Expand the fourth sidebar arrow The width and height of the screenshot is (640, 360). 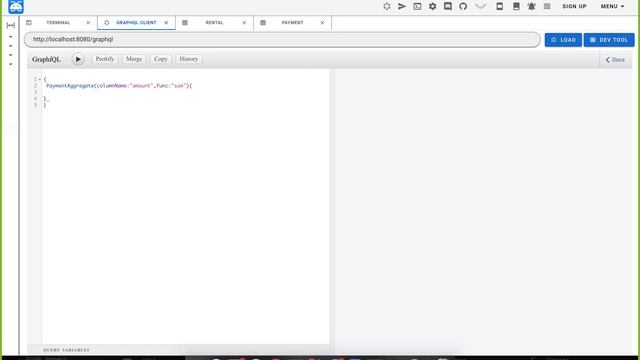coord(11,64)
